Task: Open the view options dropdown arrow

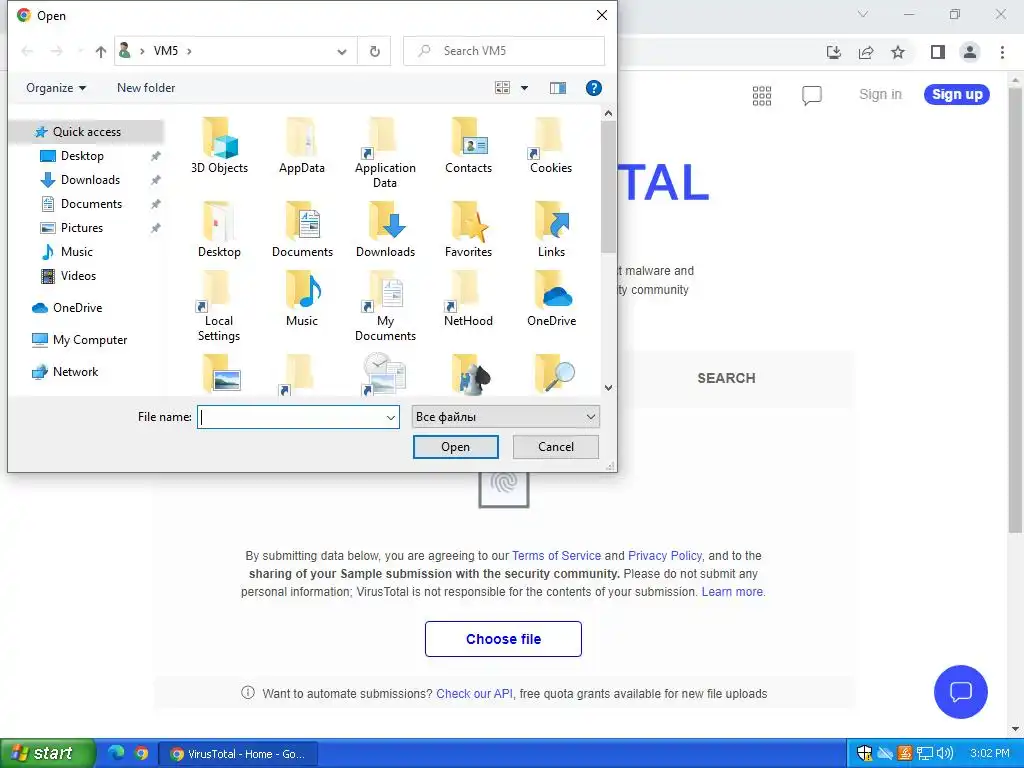Action: [x=524, y=88]
